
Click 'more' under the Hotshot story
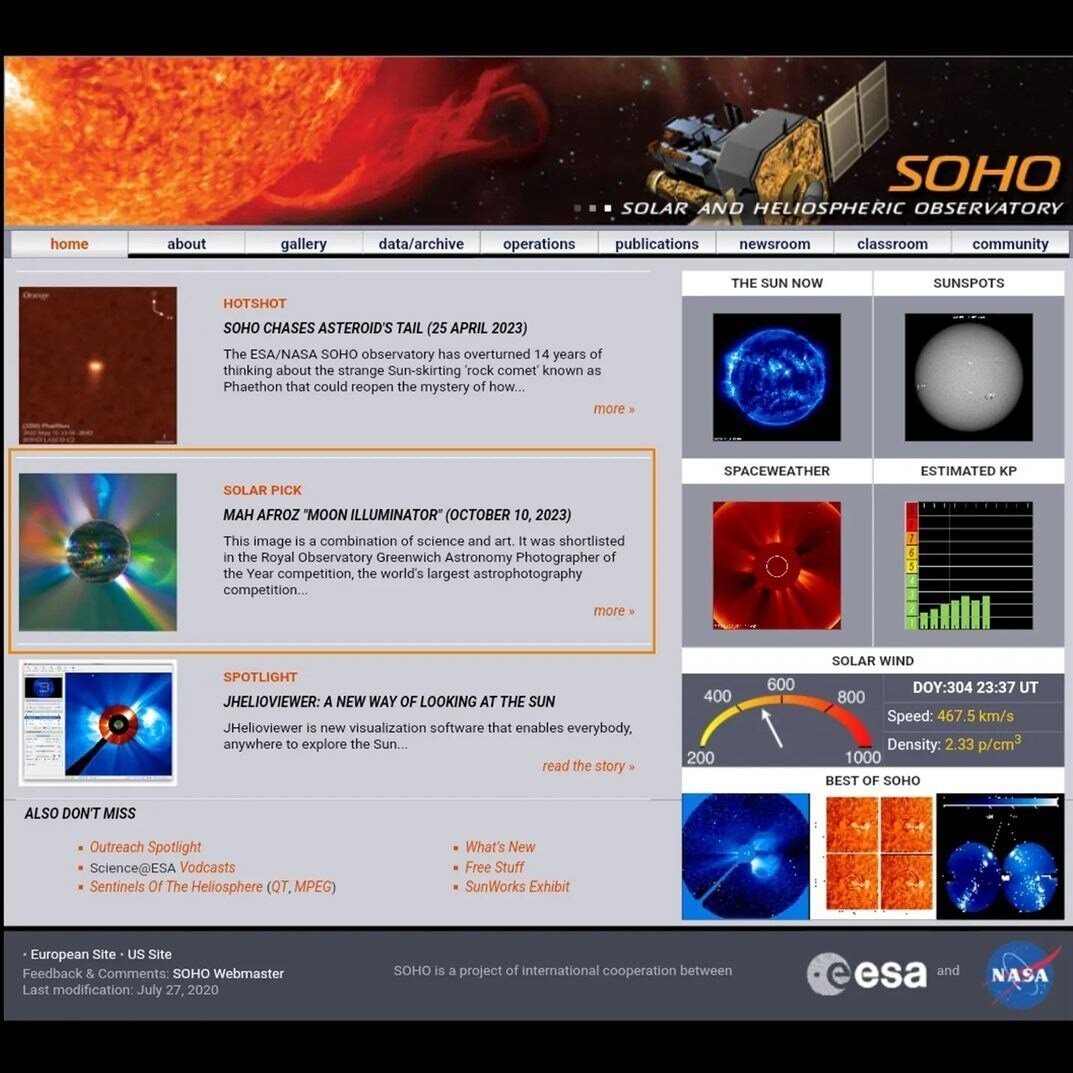613,409
